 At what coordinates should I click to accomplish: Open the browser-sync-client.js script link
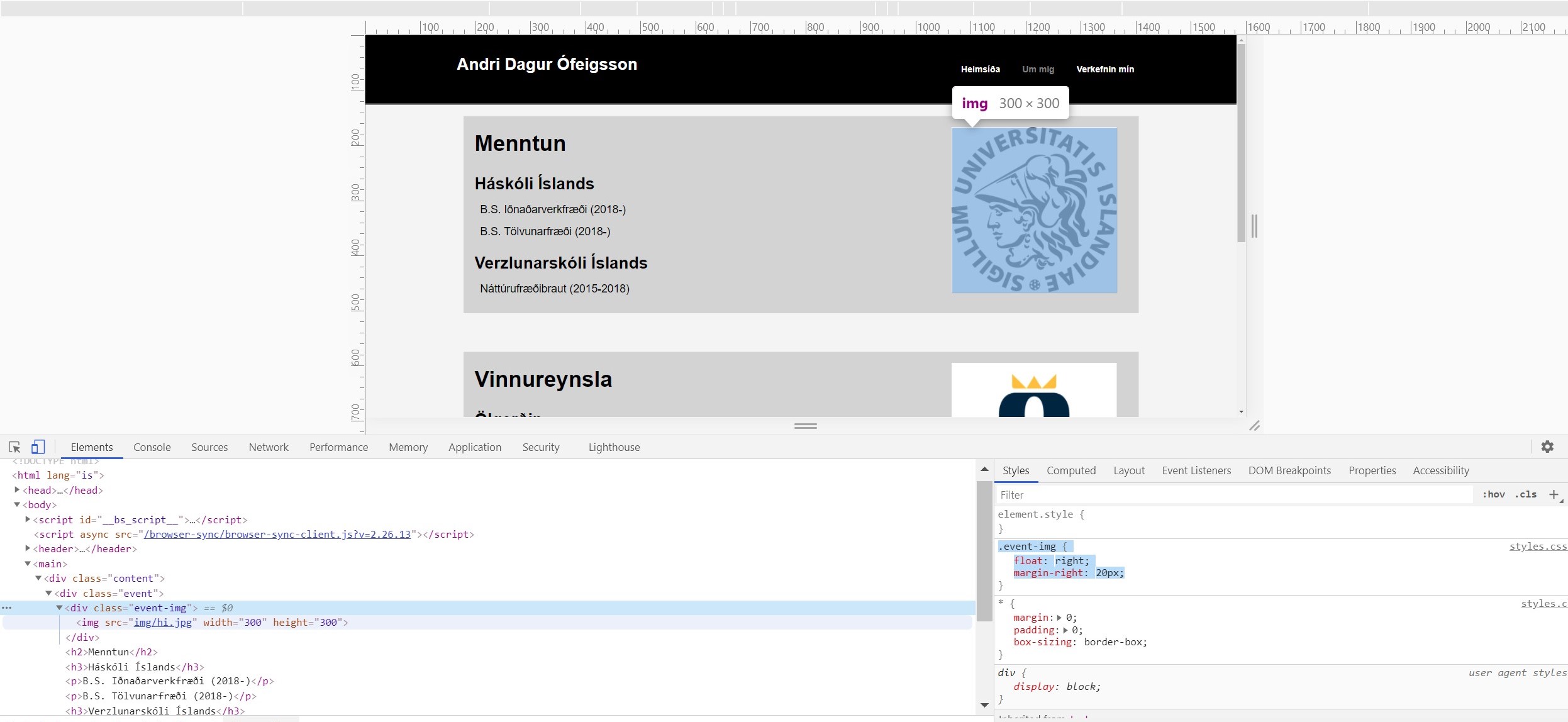(277, 534)
